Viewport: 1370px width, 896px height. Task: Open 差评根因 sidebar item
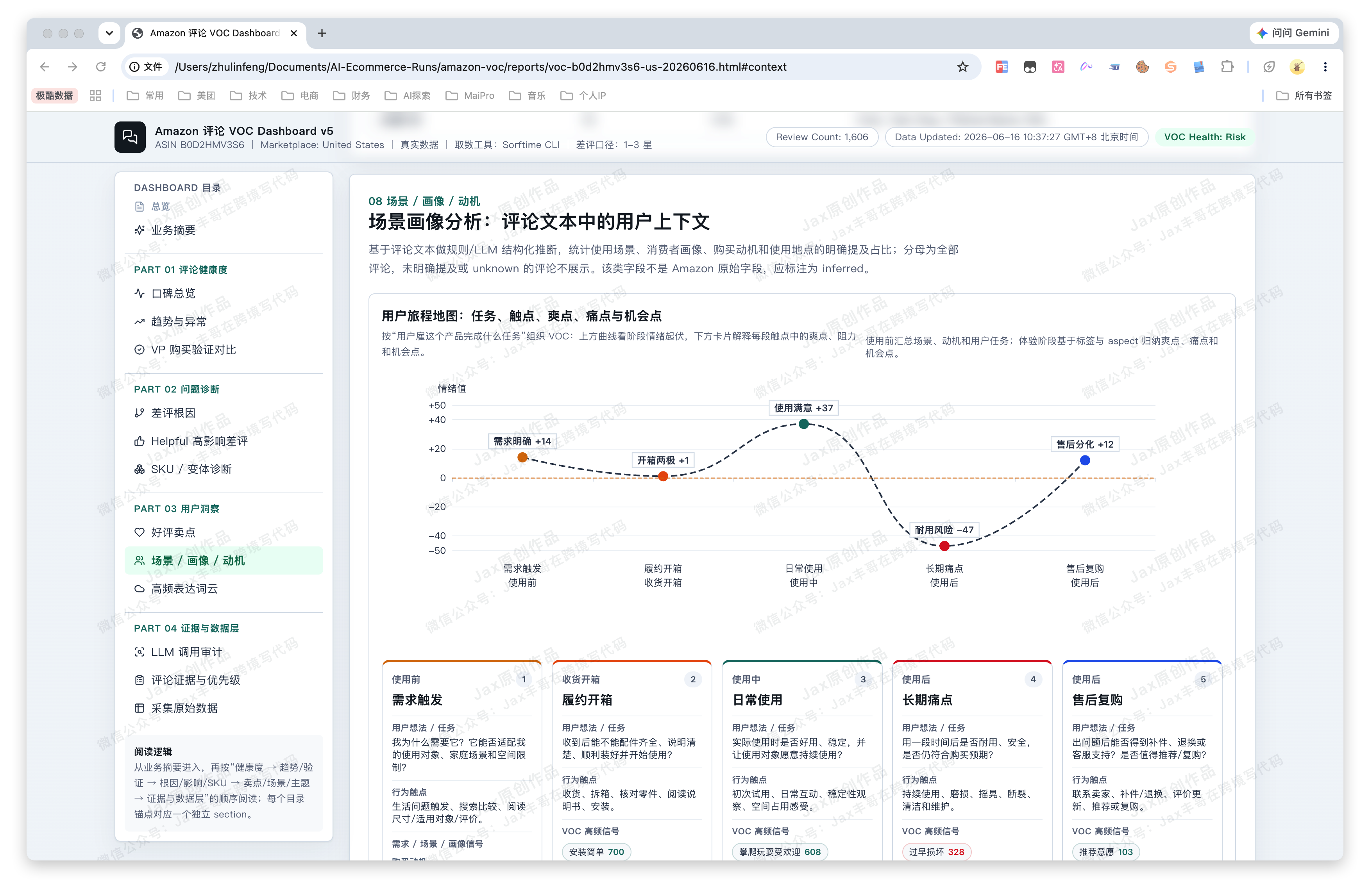click(224, 413)
